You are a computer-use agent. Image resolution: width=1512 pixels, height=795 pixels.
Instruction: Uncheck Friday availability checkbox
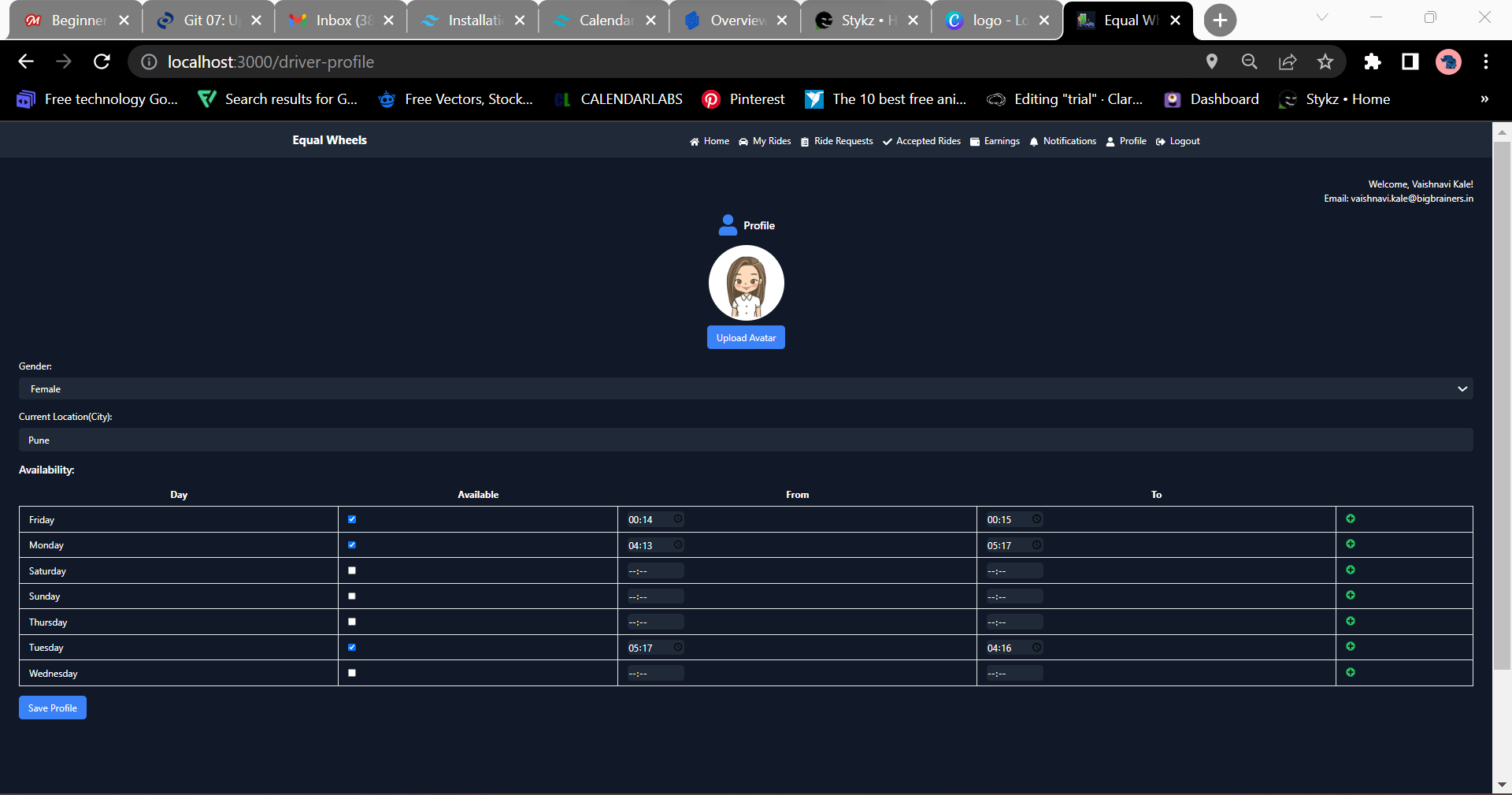352,519
